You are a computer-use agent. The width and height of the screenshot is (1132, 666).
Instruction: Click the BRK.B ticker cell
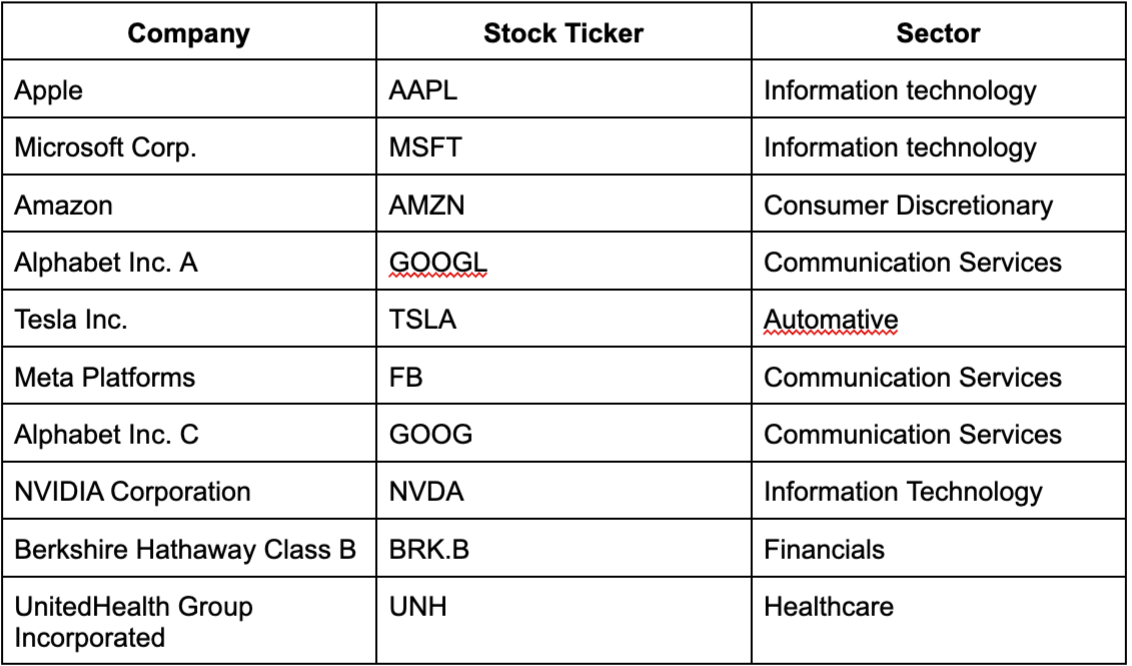click(563, 548)
